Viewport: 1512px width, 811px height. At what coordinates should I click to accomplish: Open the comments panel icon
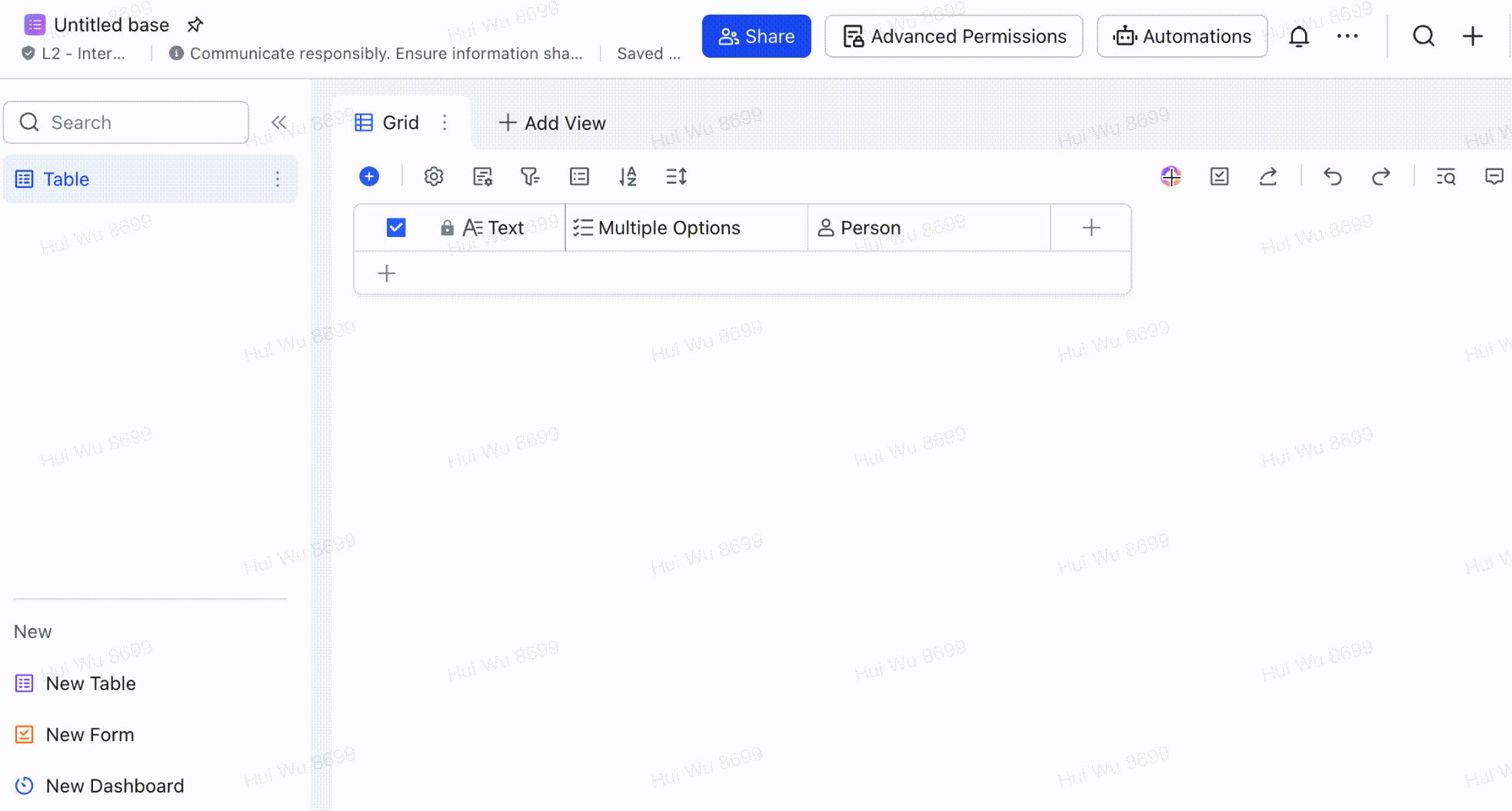(x=1494, y=176)
